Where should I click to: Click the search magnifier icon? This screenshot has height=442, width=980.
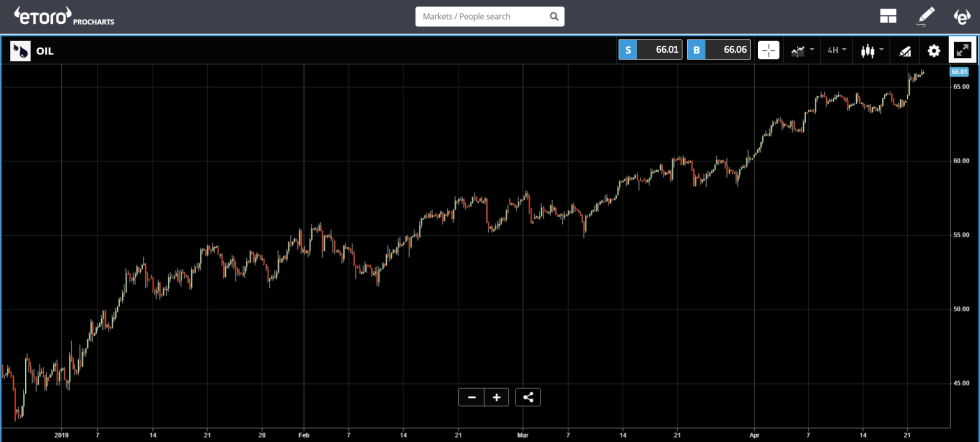tap(554, 17)
